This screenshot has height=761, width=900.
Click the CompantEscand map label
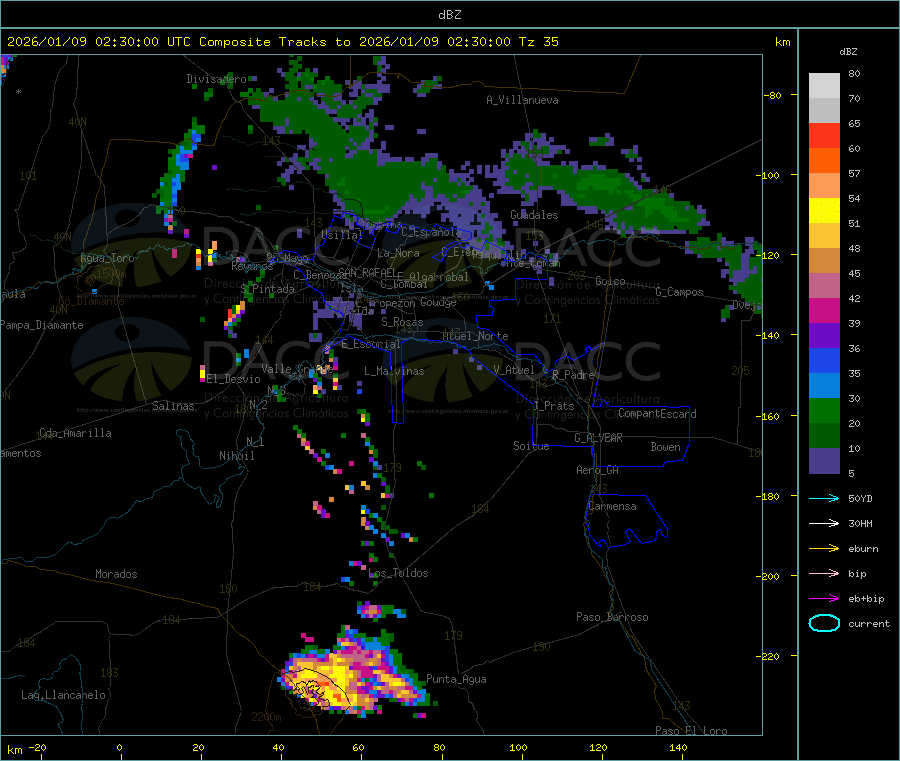click(657, 413)
